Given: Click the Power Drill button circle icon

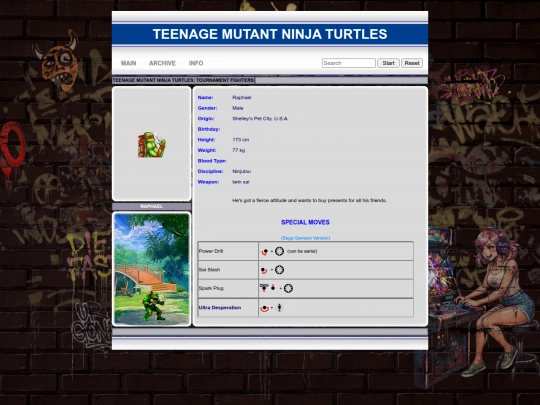Looking at the screenshot, I should pyautogui.click(x=279, y=251).
